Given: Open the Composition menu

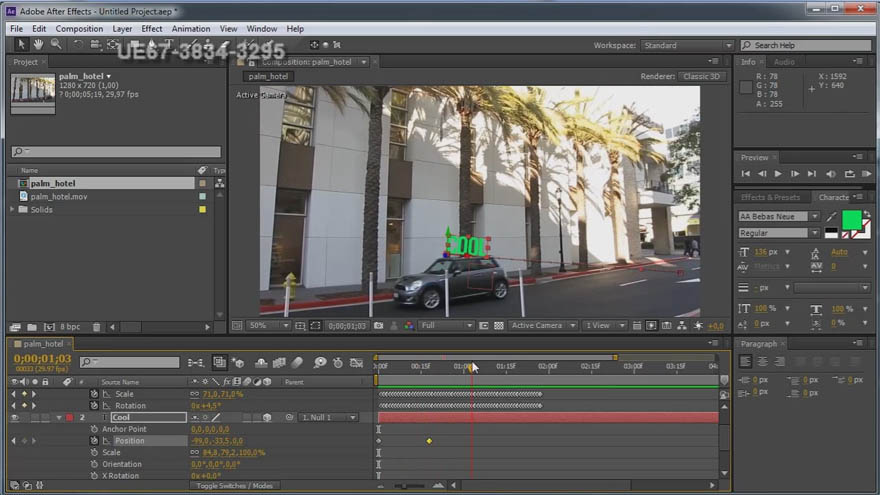Looking at the screenshot, I should [79, 29].
